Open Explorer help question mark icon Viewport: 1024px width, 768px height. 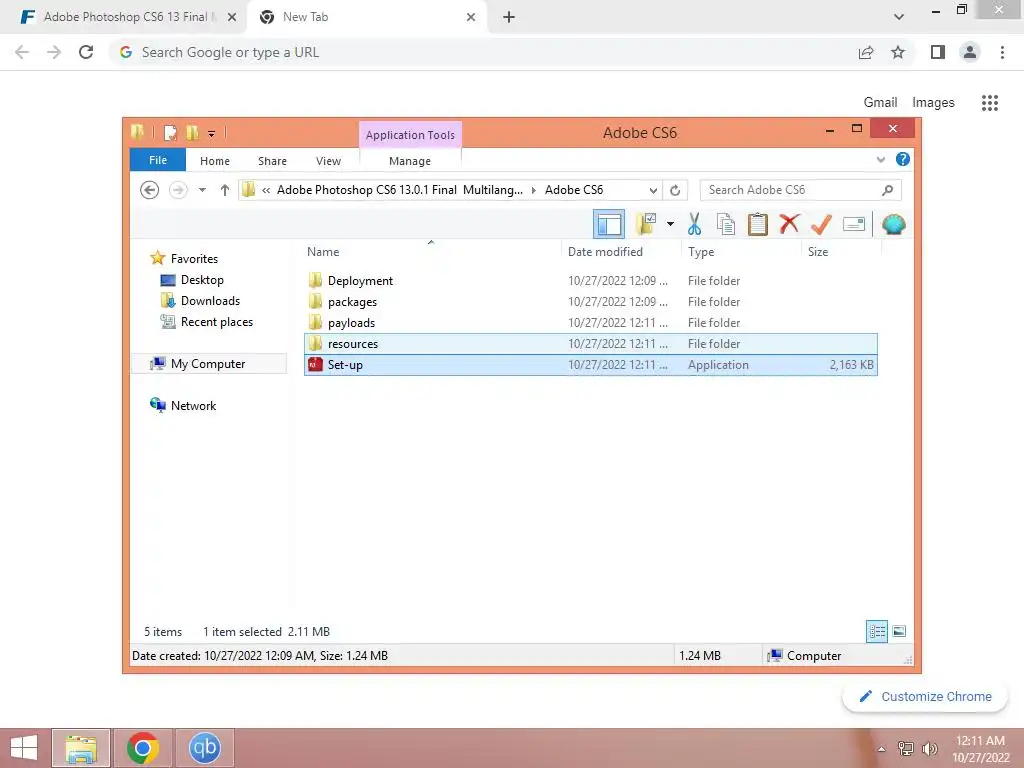pyautogui.click(x=903, y=159)
